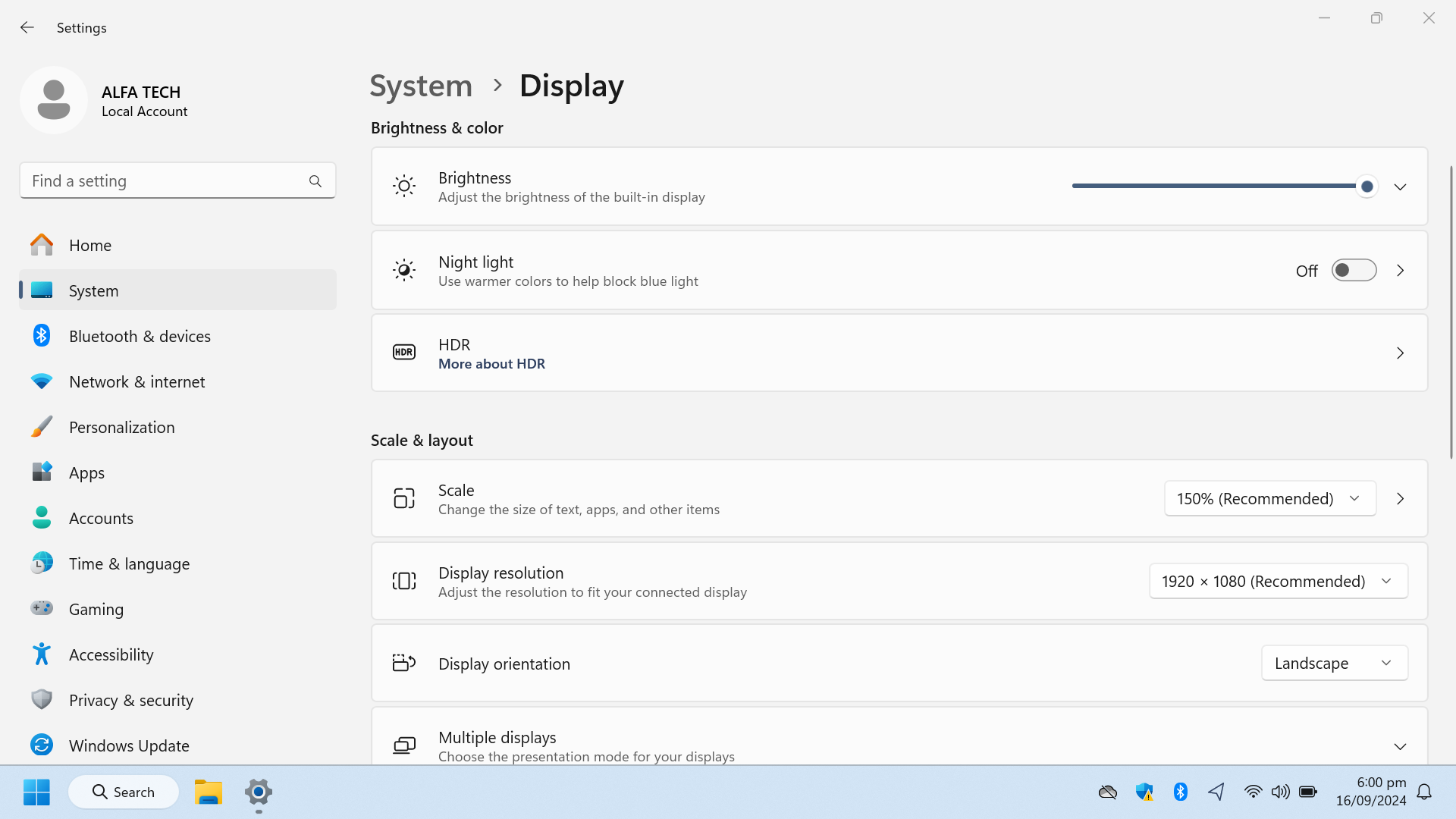Click the System breadcrumb
The height and width of the screenshot is (819, 1456).
point(421,86)
